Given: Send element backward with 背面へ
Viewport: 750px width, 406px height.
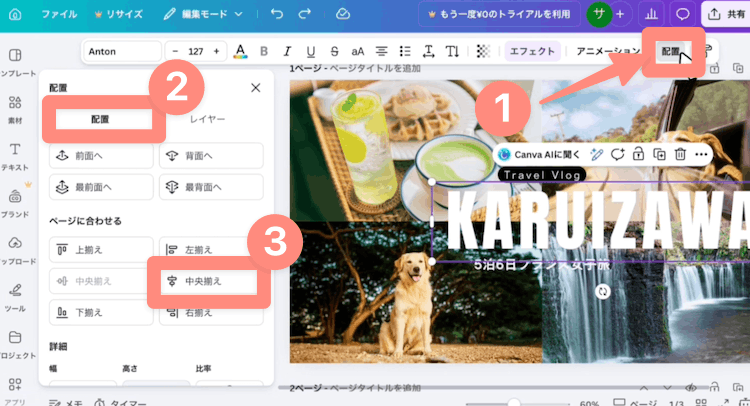Looking at the screenshot, I should point(211,155).
